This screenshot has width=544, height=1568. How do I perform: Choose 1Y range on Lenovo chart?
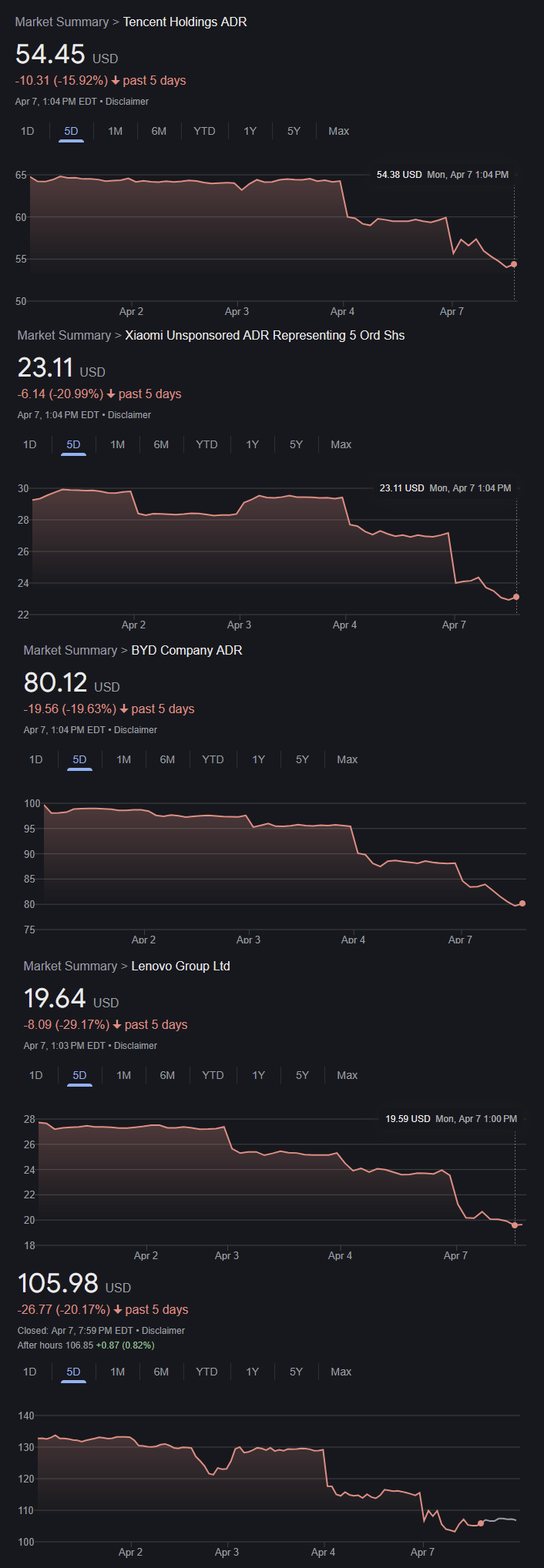(258, 1075)
